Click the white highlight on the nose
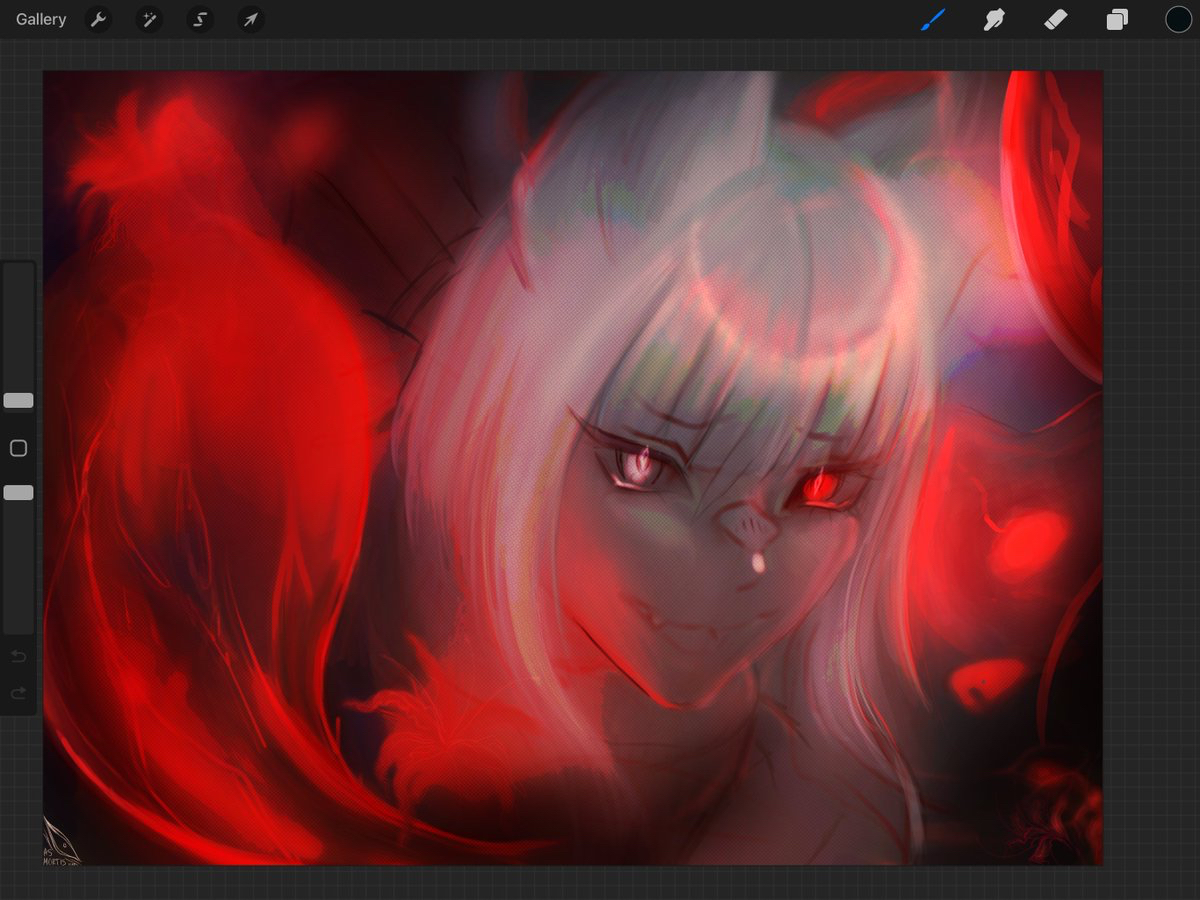The image size is (1200, 900). pyautogui.click(x=758, y=564)
